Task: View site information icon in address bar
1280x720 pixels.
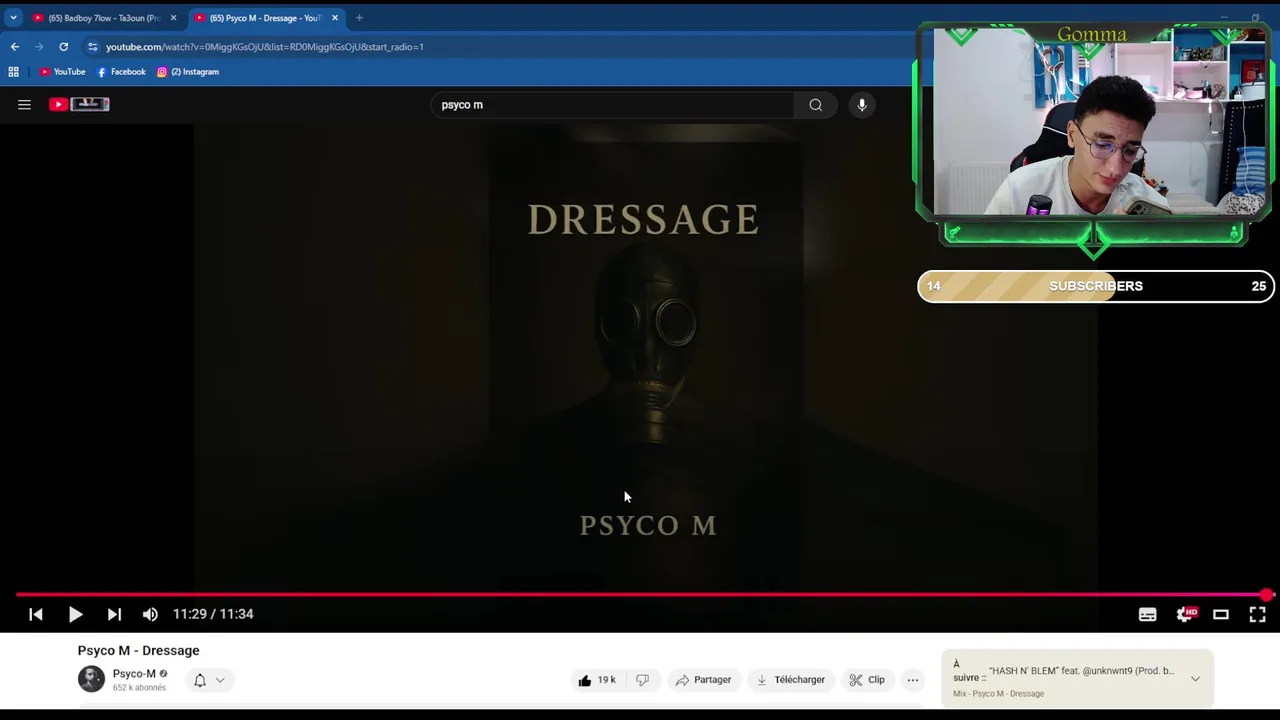Action: point(92,46)
